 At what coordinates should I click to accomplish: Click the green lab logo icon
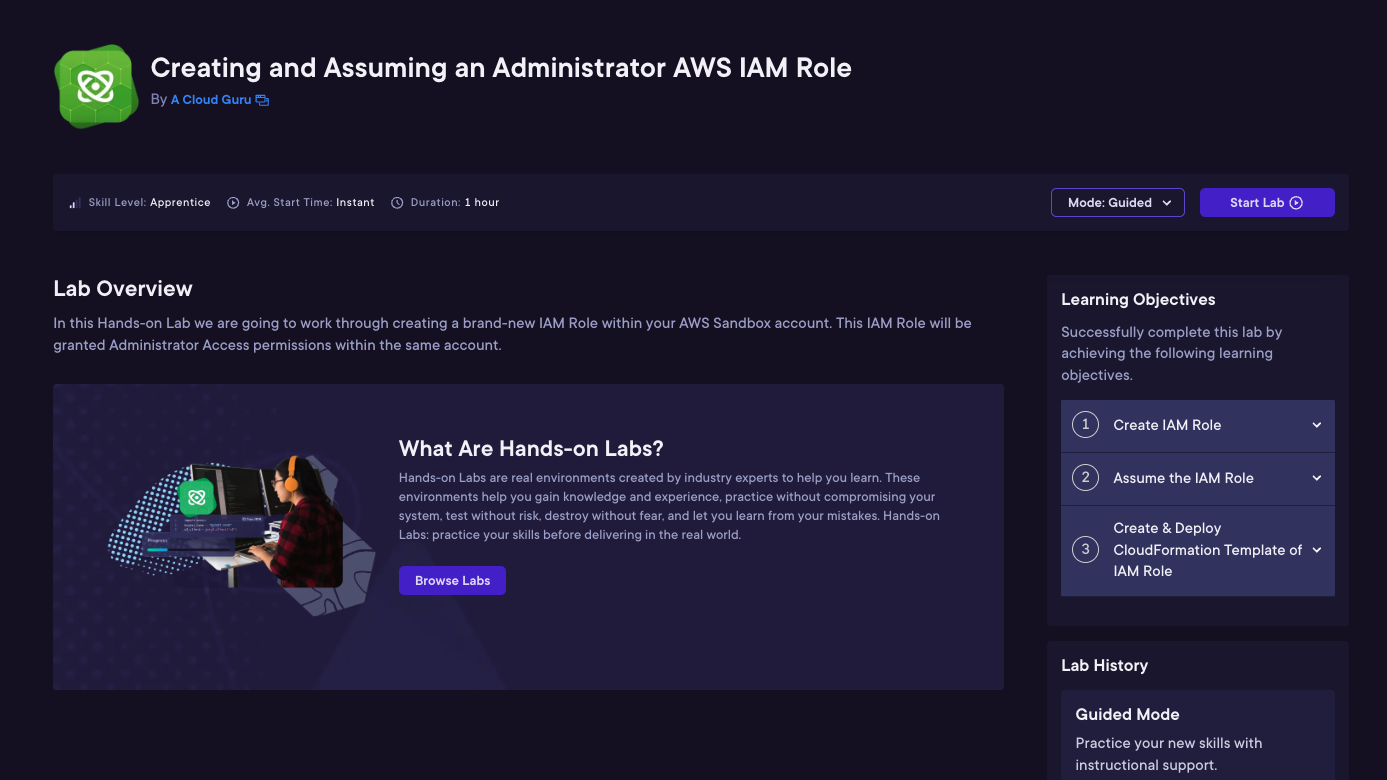(96, 86)
